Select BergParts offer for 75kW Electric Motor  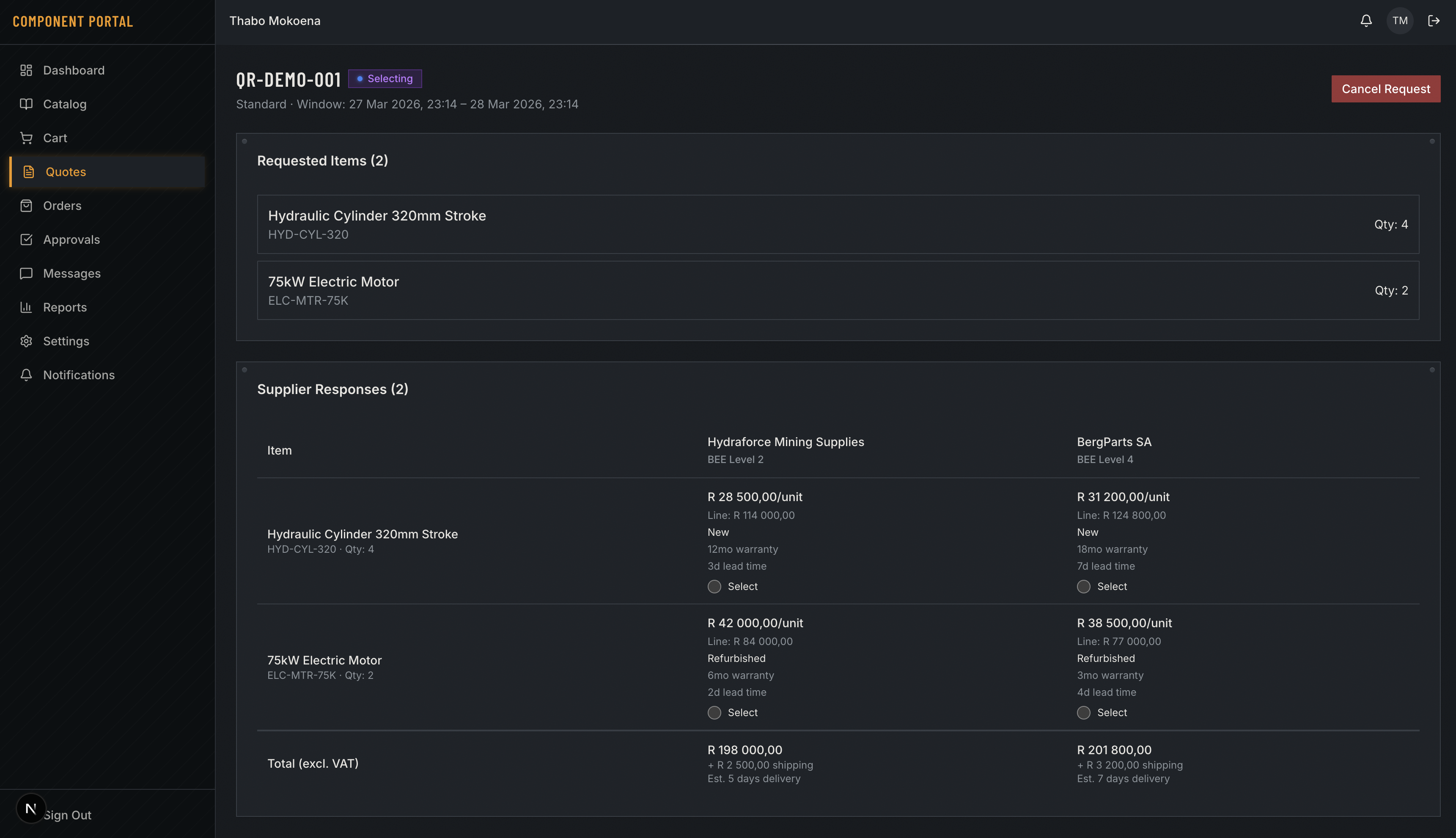(1083, 713)
